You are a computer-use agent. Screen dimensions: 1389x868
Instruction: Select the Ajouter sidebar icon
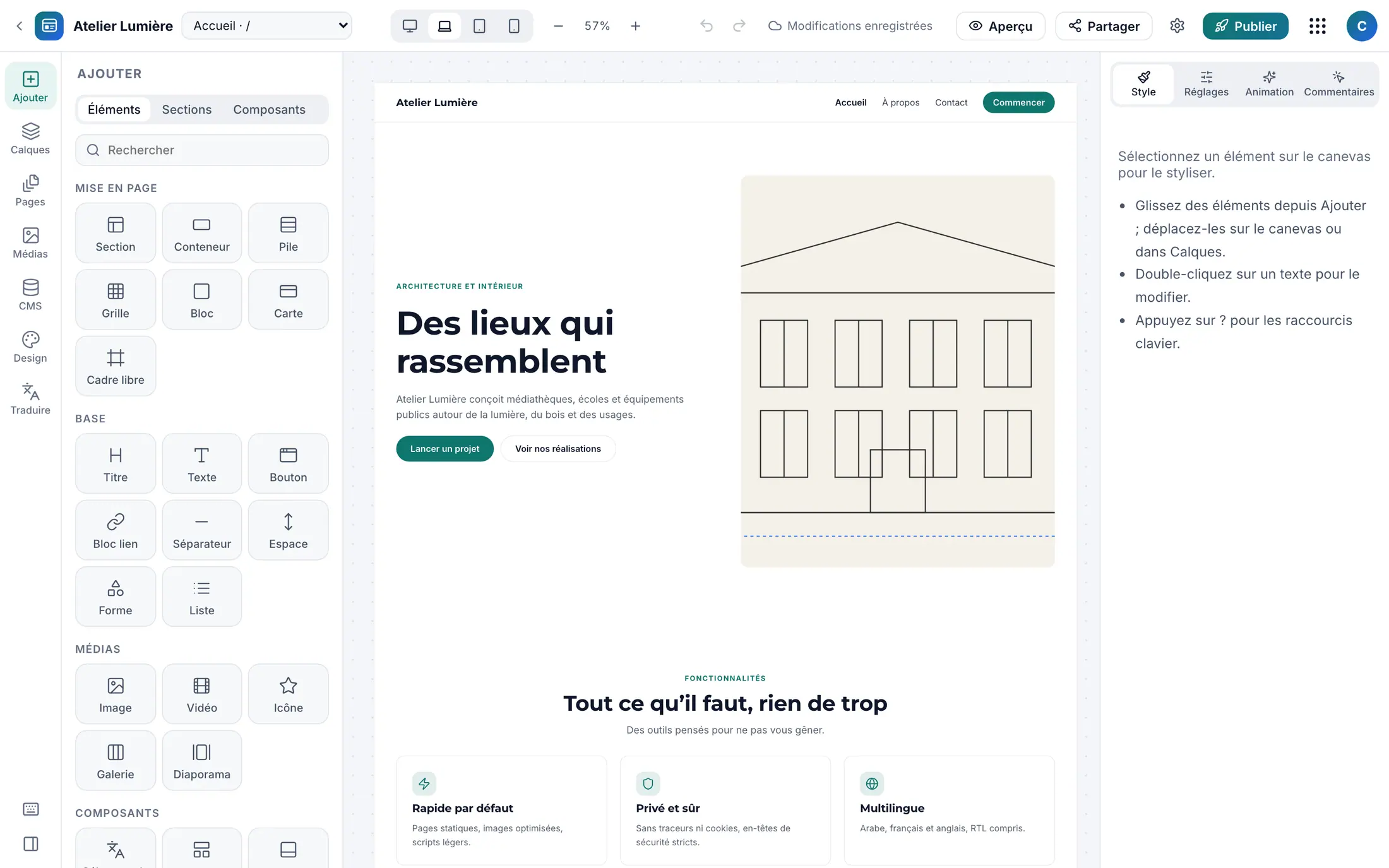(30, 86)
